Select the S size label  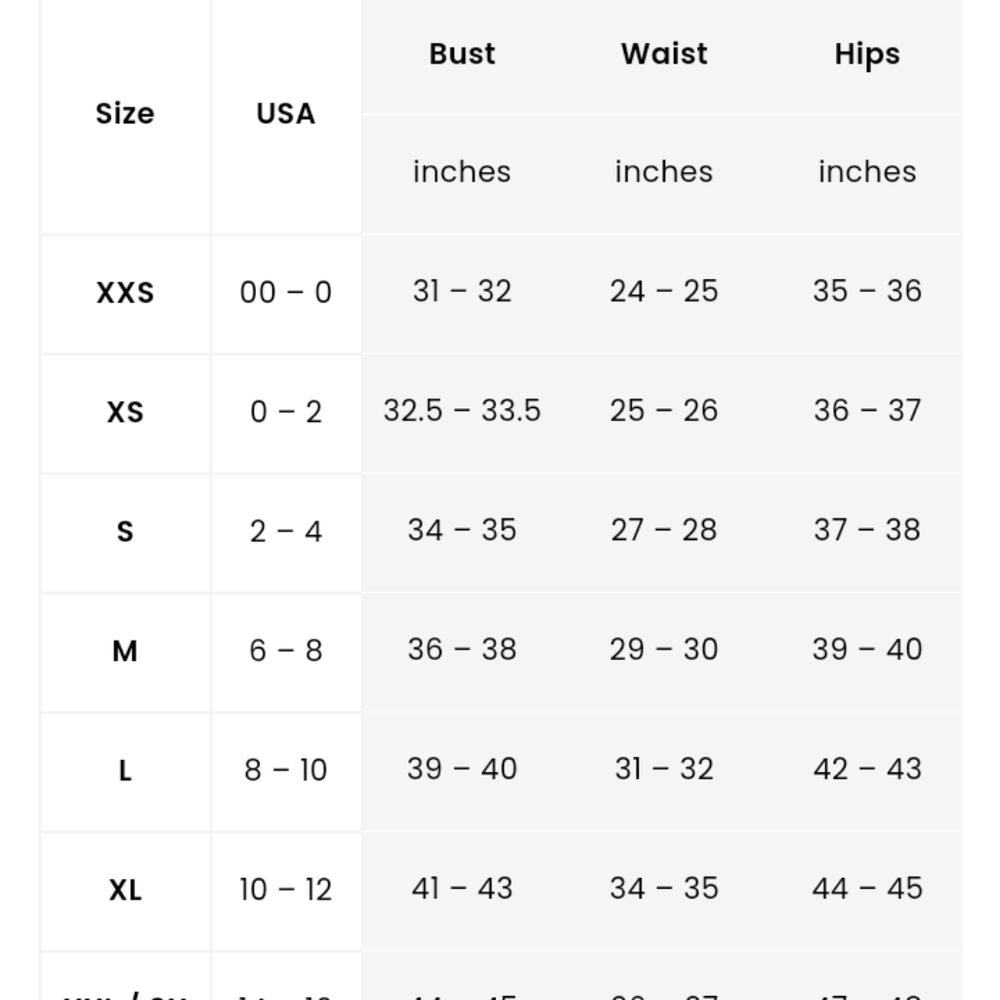125,531
